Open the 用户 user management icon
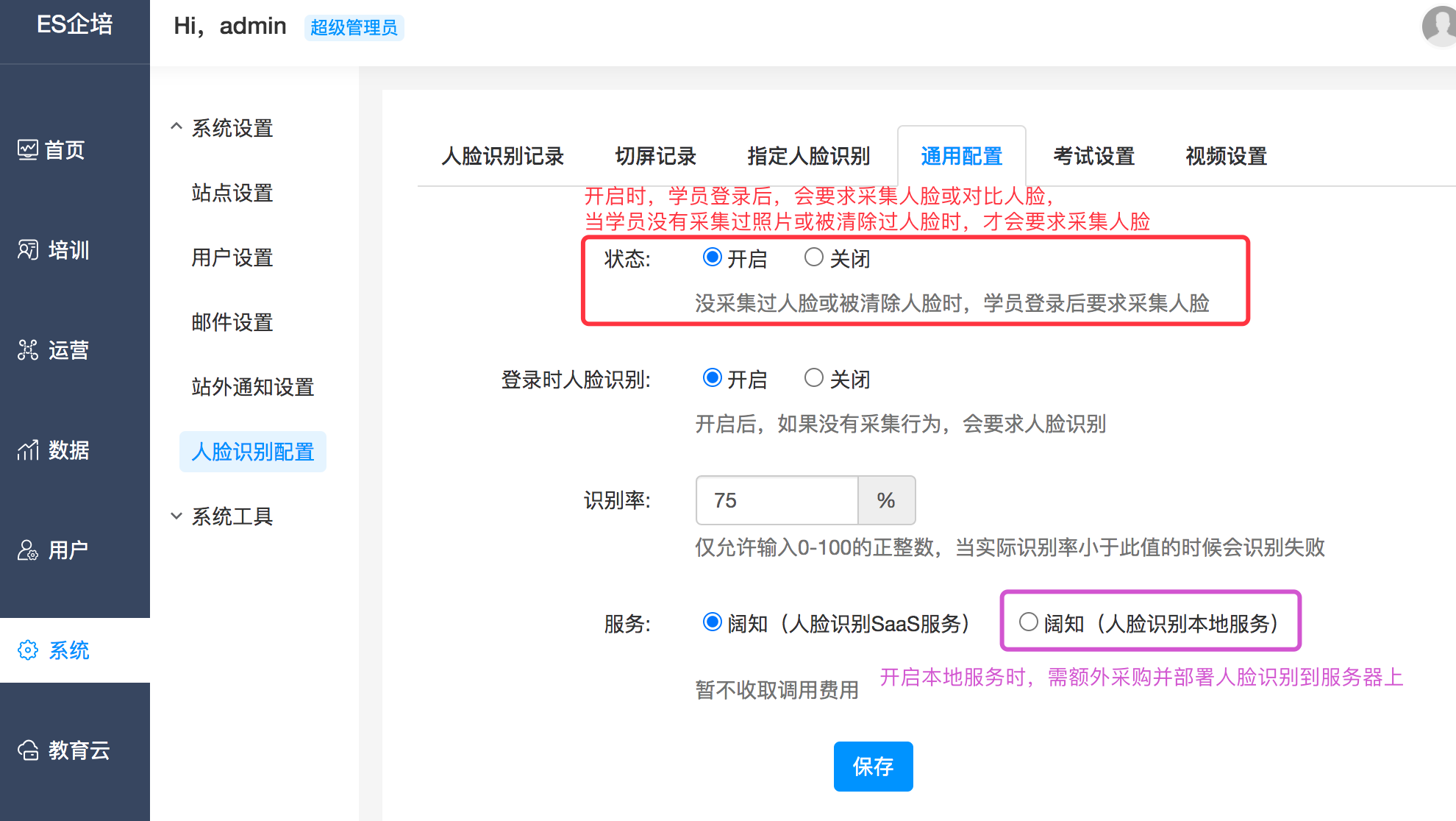 28,550
